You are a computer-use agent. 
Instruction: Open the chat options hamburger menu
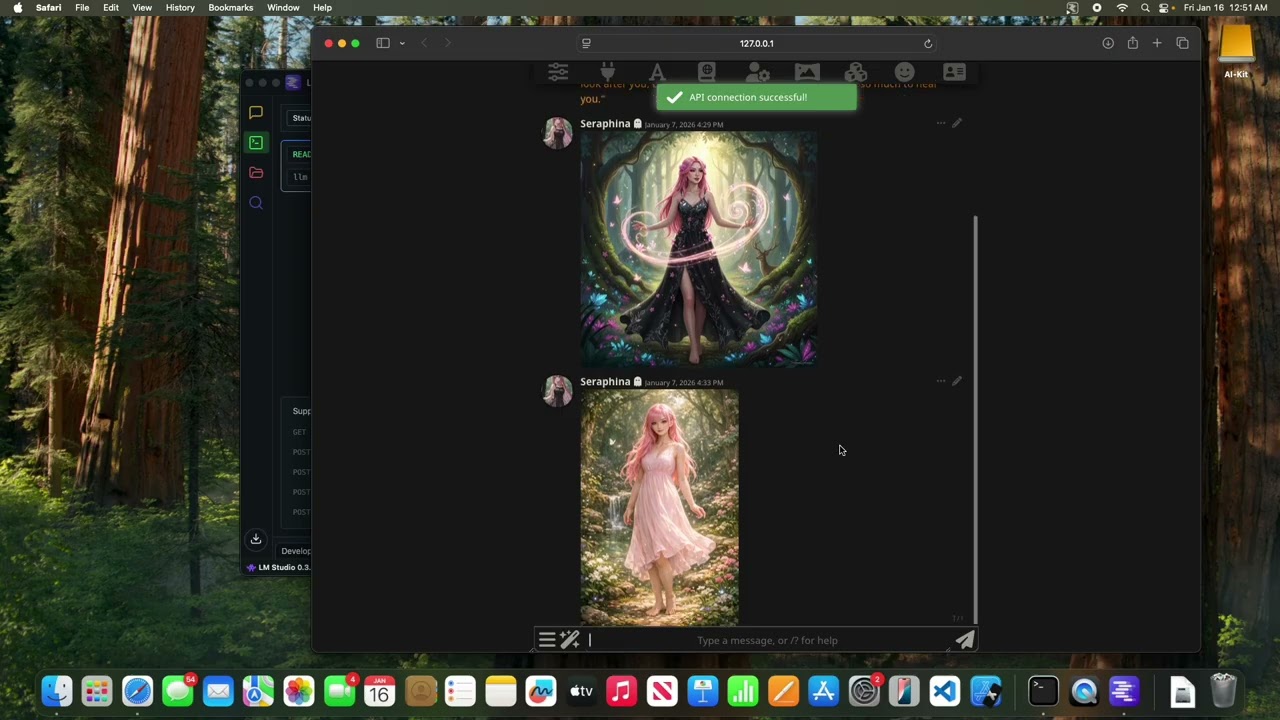pyautogui.click(x=547, y=640)
